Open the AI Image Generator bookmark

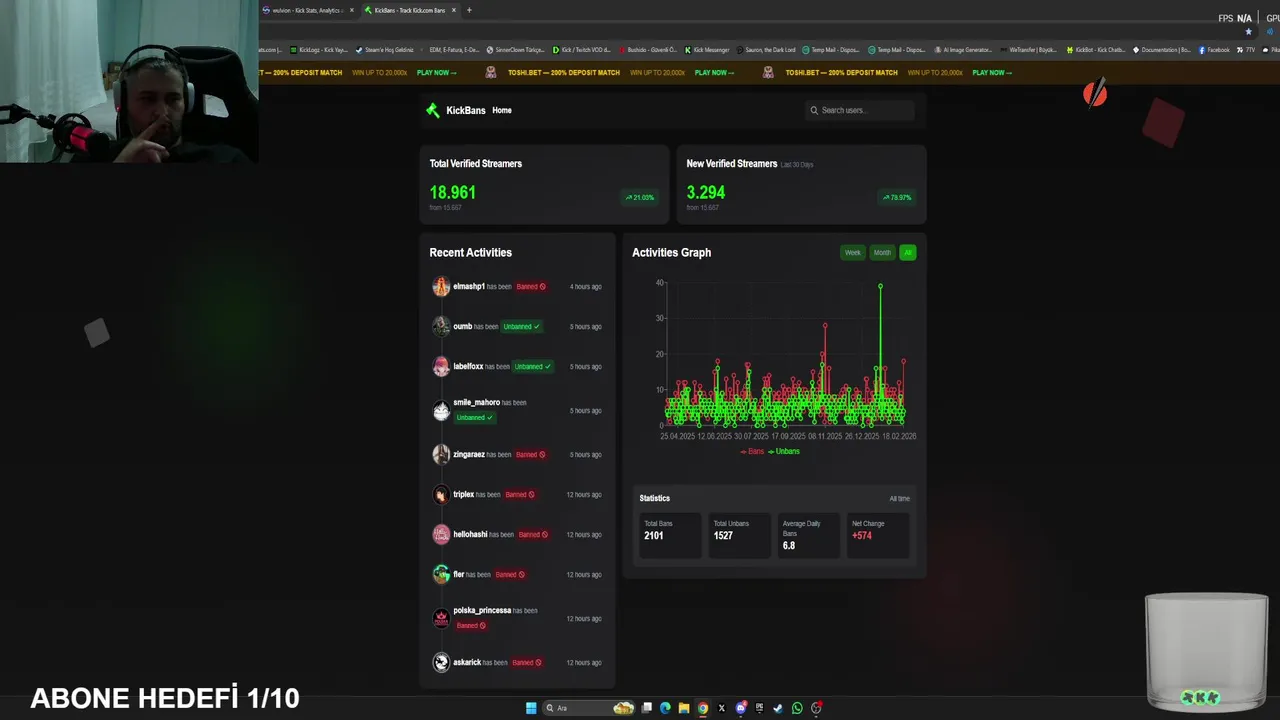963,50
